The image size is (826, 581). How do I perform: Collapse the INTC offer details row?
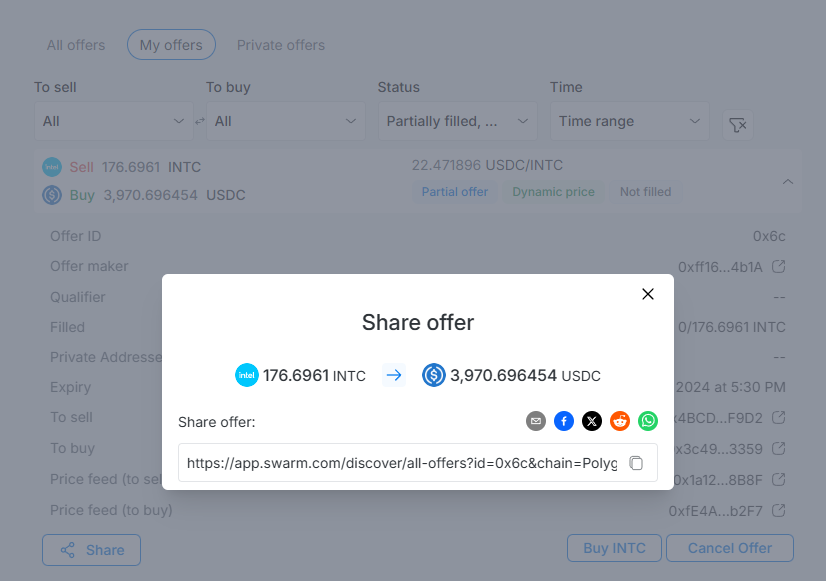[x=787, y=181]
